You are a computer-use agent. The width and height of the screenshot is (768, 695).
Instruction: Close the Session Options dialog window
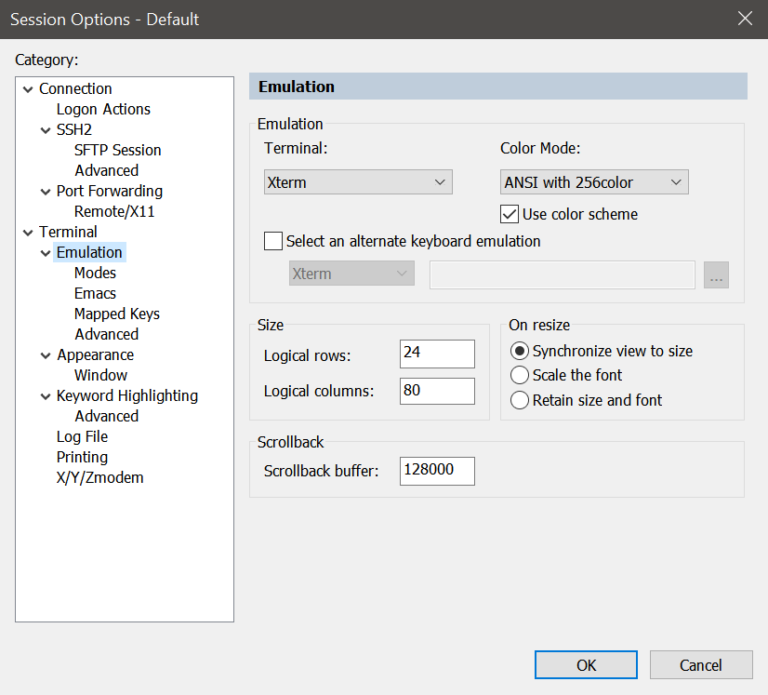pos(744,19)
